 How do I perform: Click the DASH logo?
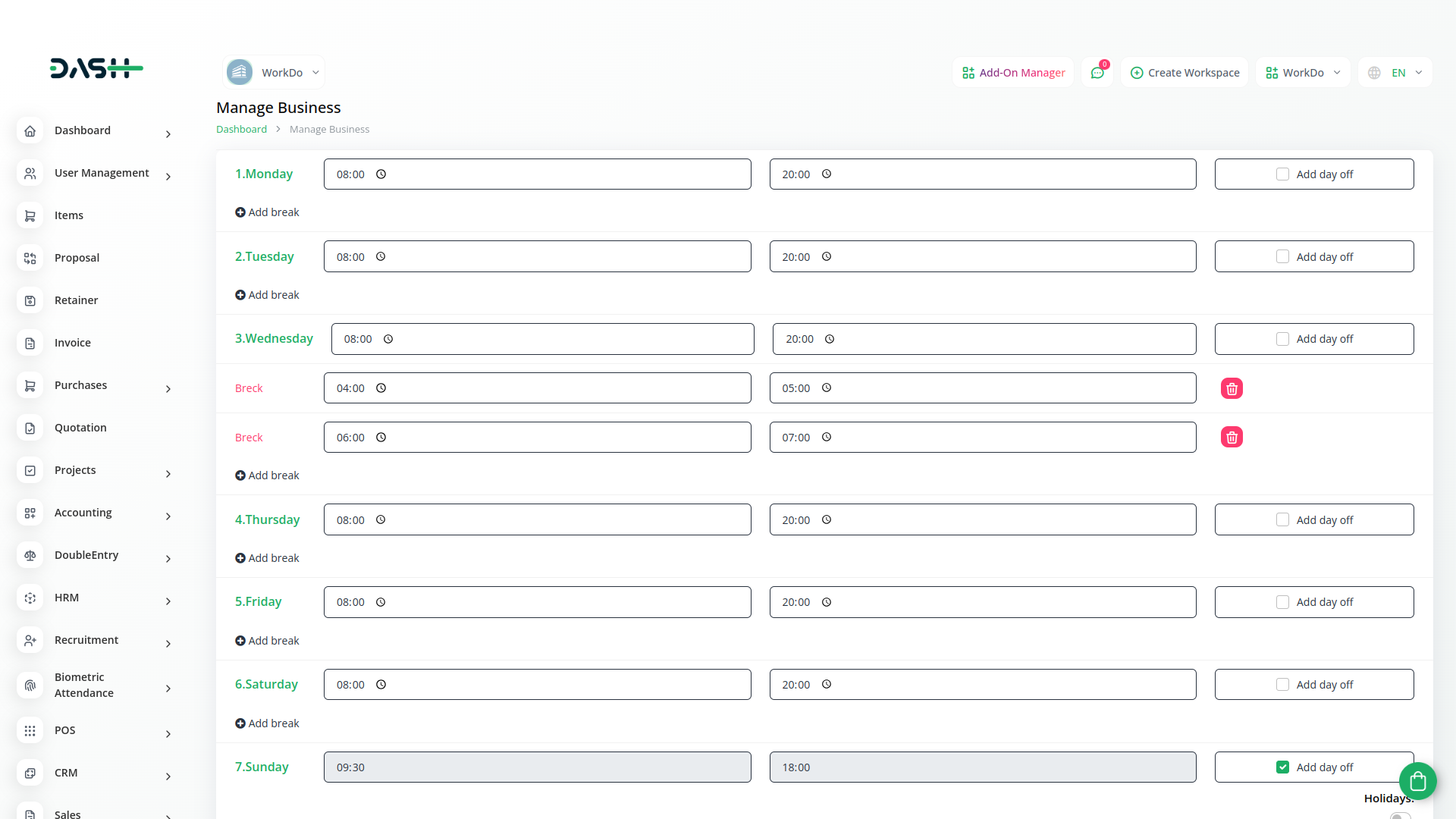click(x=96, y=68)
